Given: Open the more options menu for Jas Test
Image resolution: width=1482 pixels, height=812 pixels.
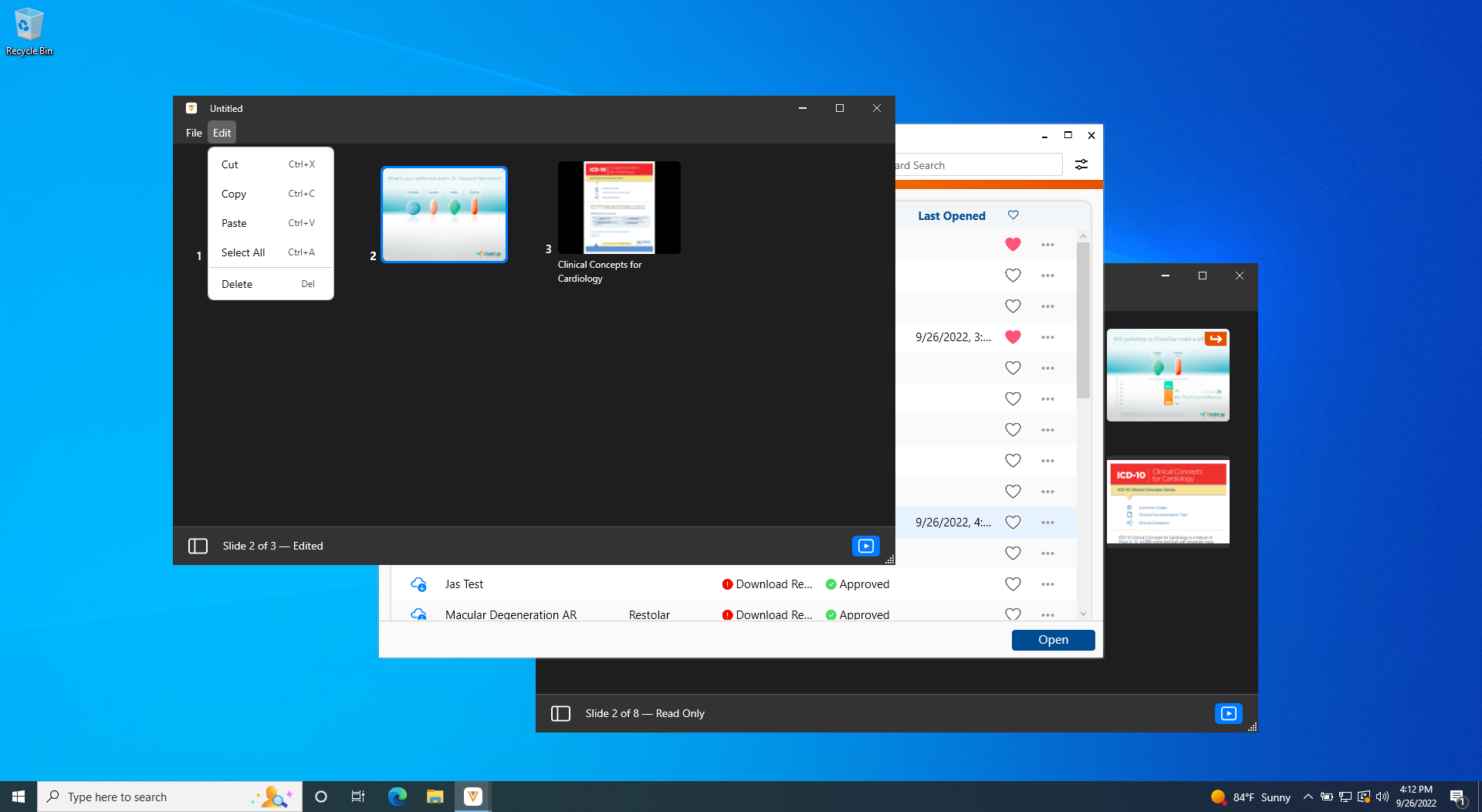Looking at the screenshot, I should [x=1047, y=584].
